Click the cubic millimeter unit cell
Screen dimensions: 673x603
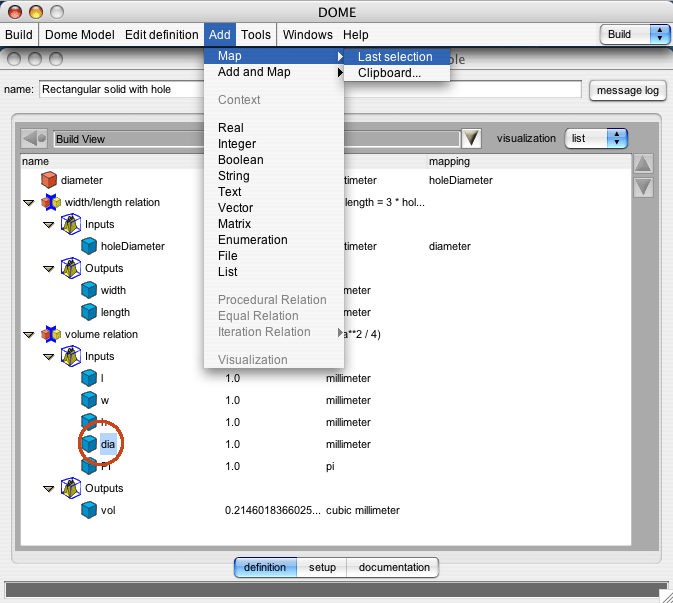point(363,510)
